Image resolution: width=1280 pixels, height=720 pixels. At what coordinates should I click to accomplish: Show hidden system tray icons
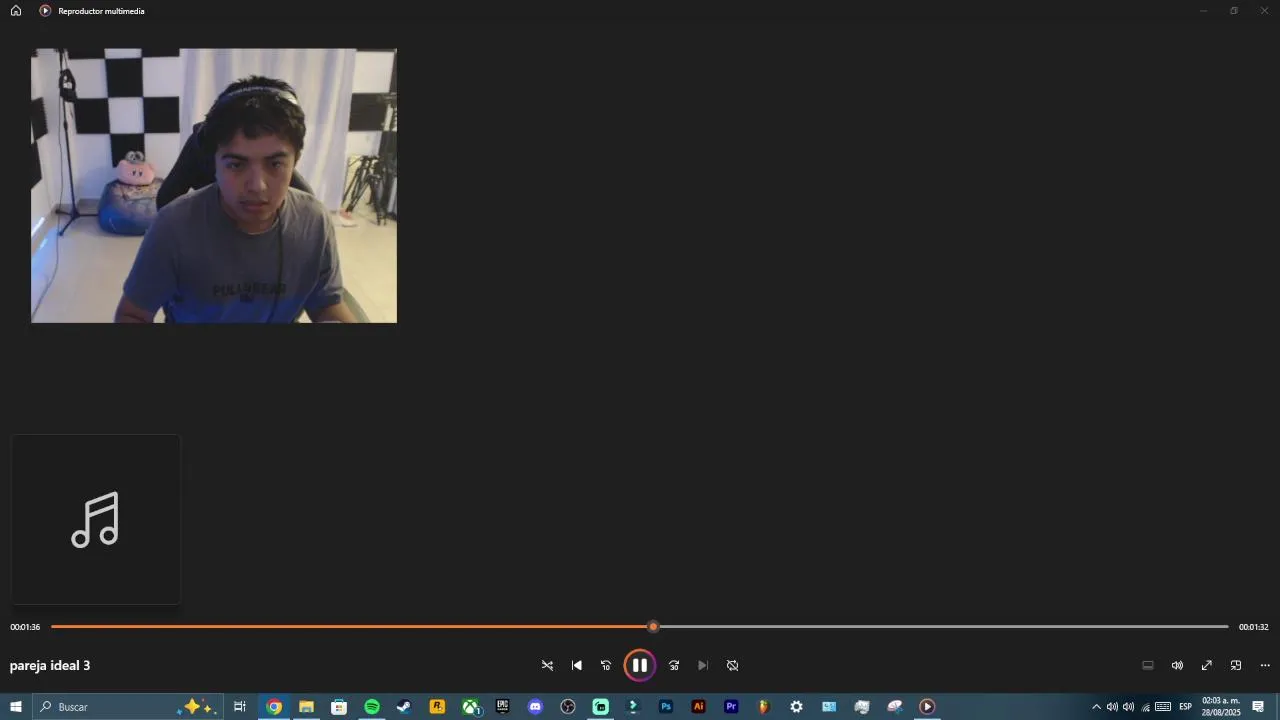click(x=1096, y=707)
